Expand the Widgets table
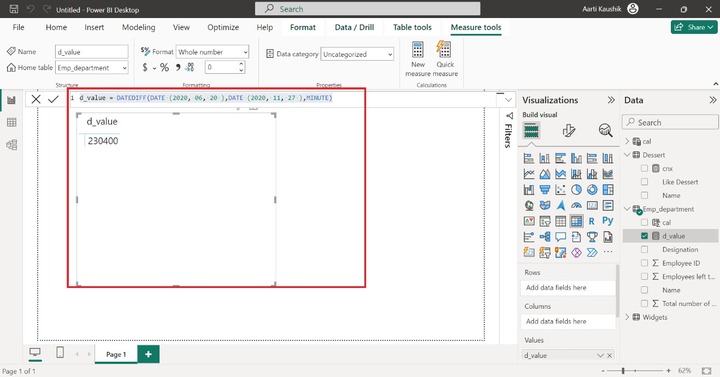Screen dimensions: 720x377 pyautogui.click(x=627, y=317)
